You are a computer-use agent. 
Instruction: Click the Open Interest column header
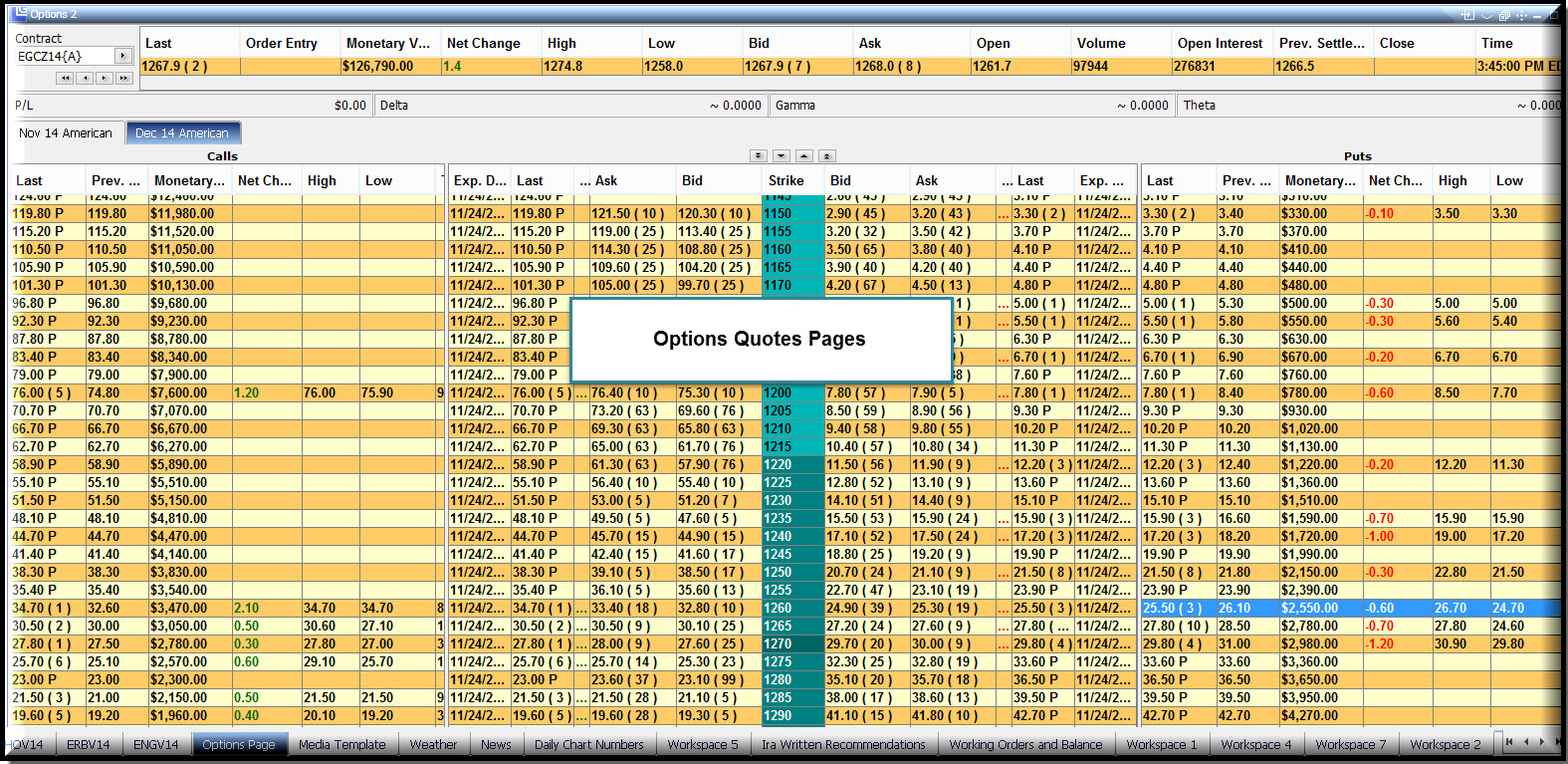pyautogui.click(x=1222, y=43)
